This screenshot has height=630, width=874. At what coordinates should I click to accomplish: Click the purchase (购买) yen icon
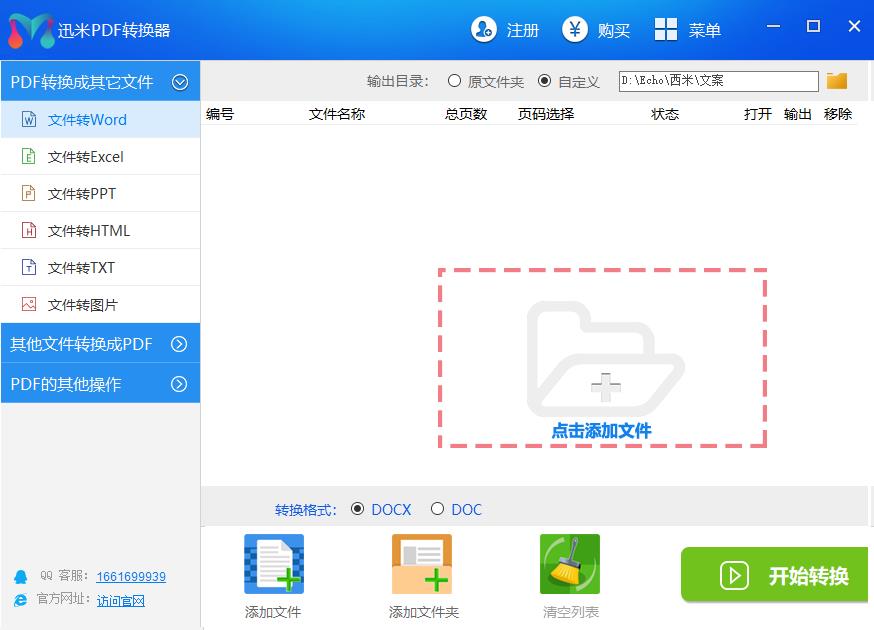pos(575,30)
